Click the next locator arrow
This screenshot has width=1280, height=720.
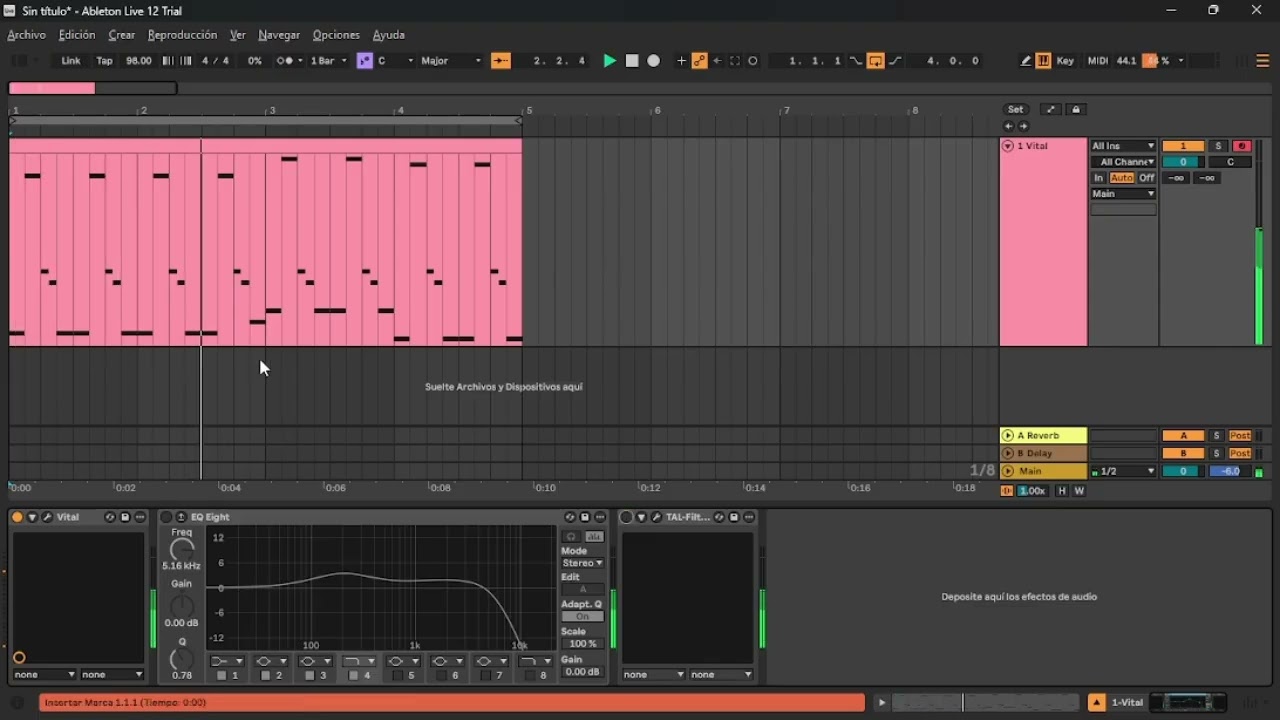pos(1024,126)
